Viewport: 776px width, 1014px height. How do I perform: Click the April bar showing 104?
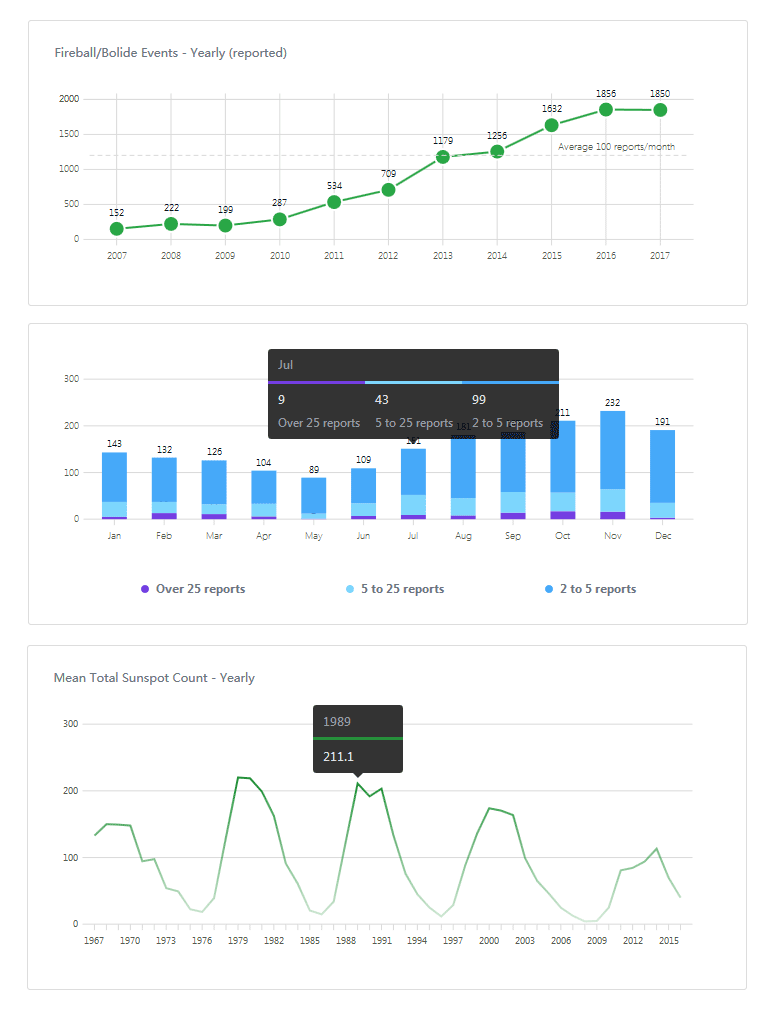(264, 490)
